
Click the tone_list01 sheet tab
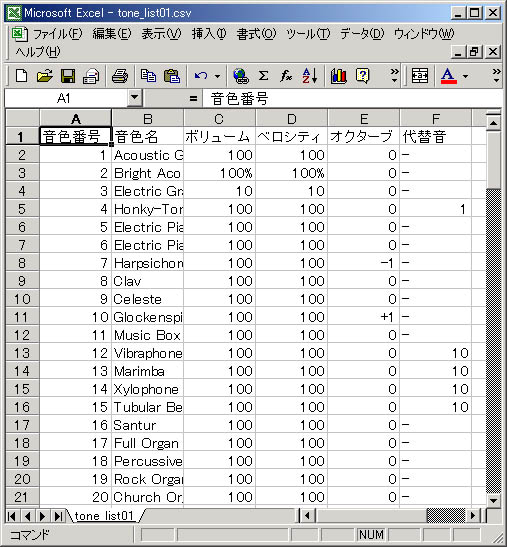tap(104, 516)
